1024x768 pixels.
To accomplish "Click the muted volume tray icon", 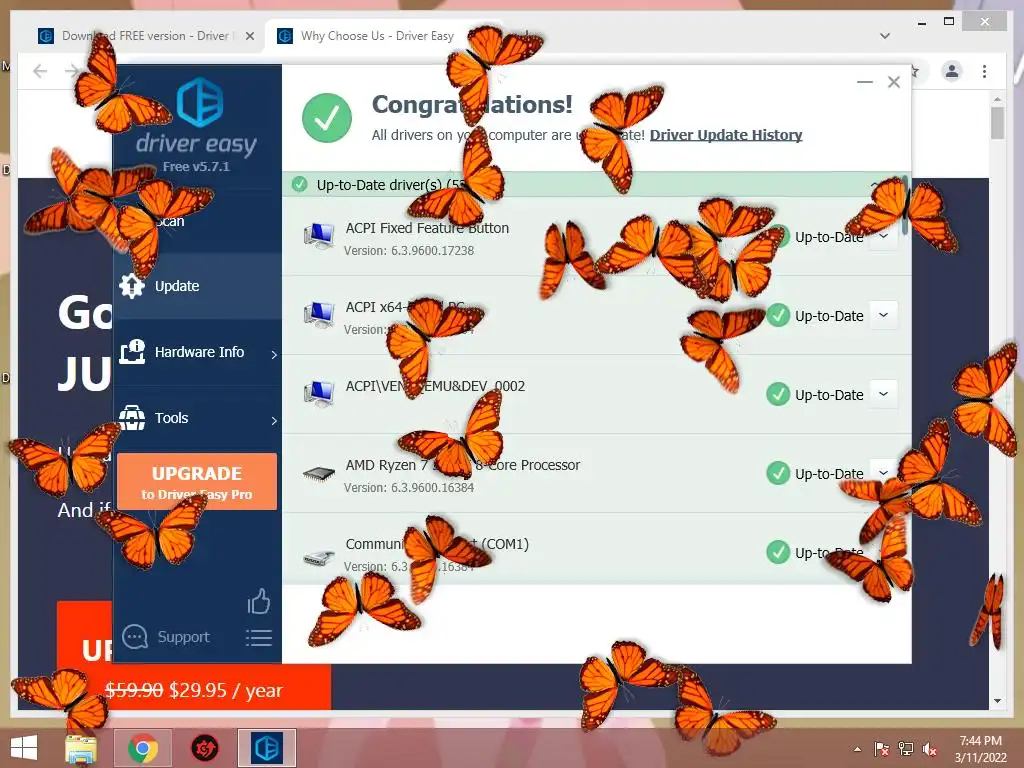I will (930, 749).
